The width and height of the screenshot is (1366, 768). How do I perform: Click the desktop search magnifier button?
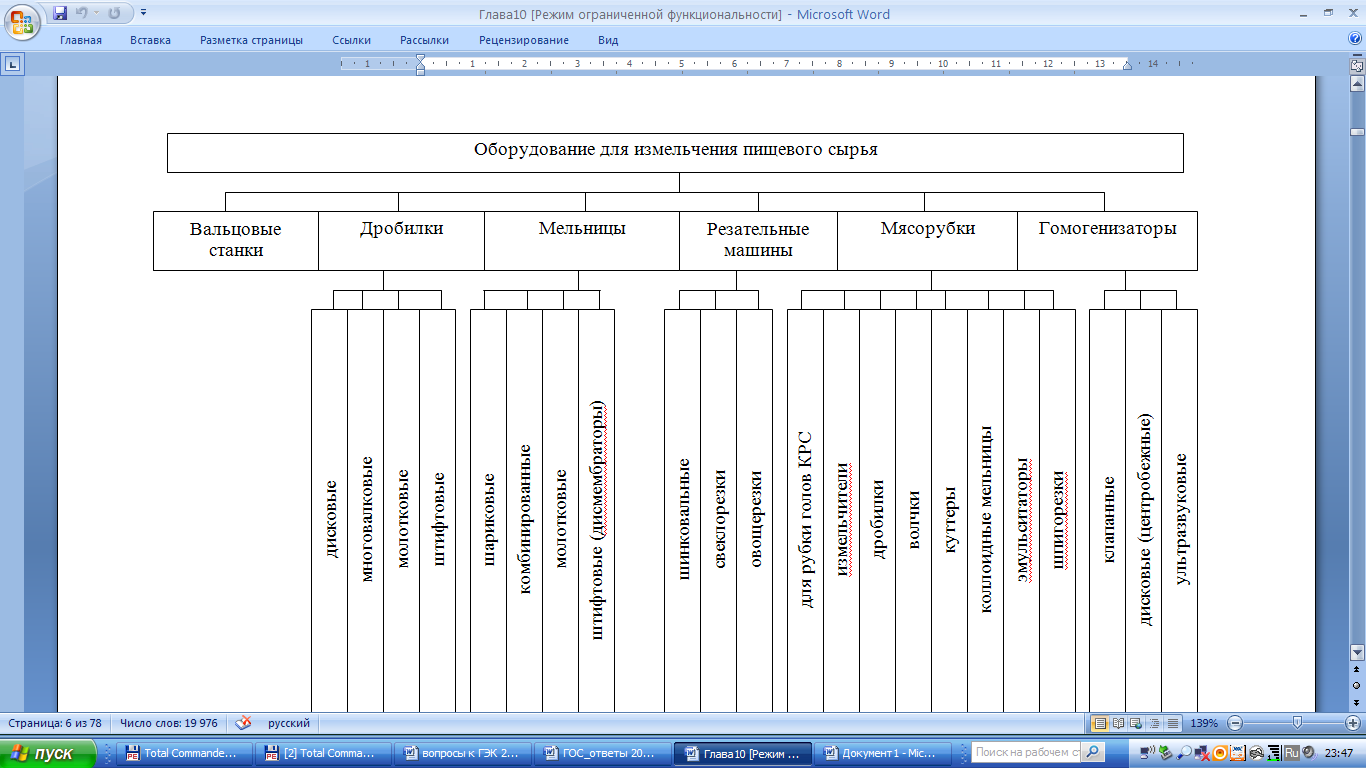pos(1094,752)
